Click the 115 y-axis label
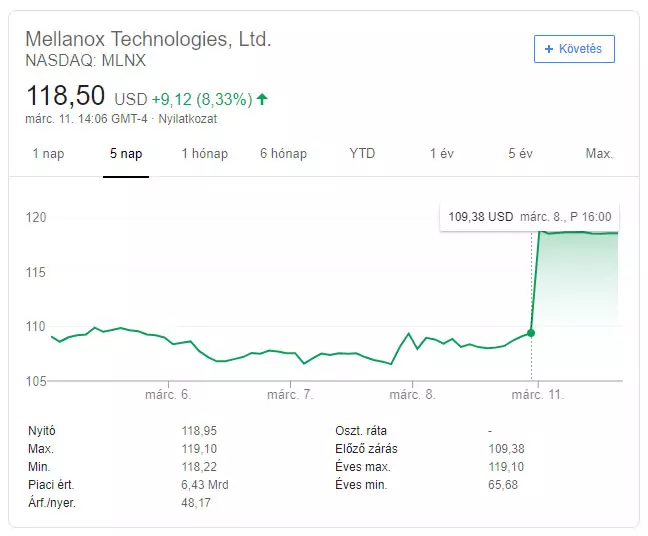Screen dimensions: 648x536 [36, 272]
